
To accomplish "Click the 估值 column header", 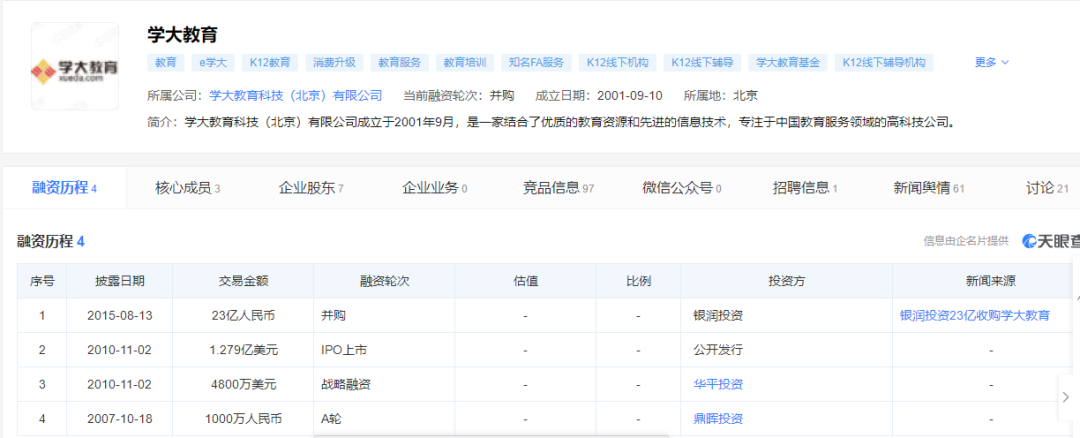I will coord(526,281).
